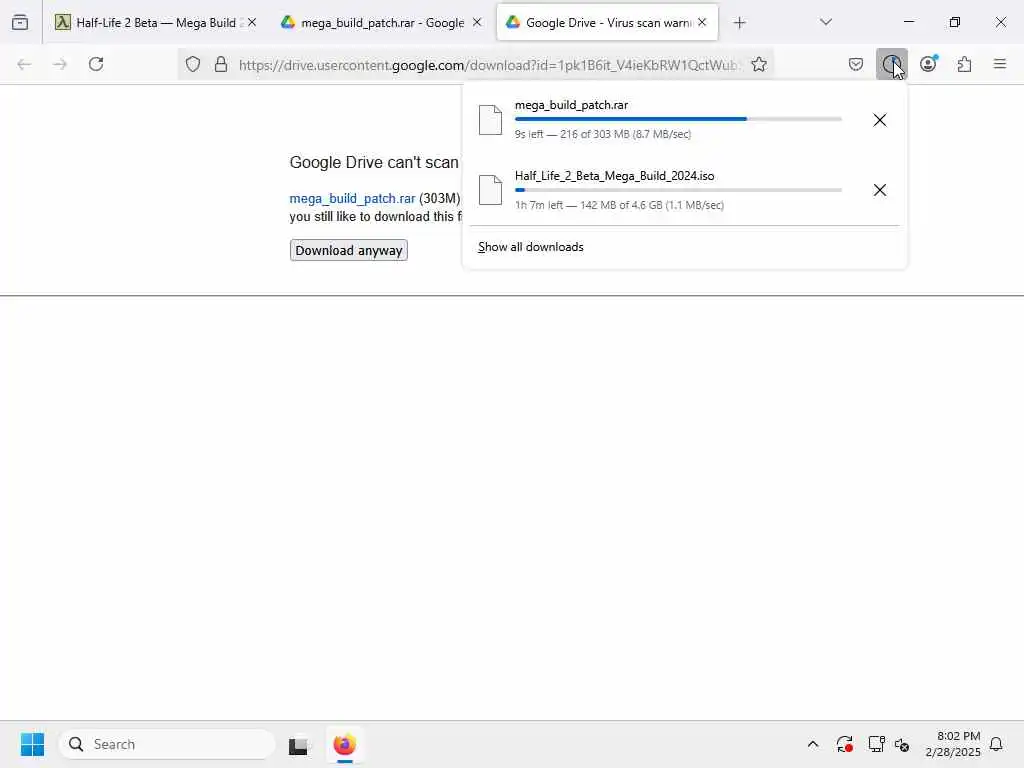This screenshot has height=768, width=1024.
Task: Cancel the Half_Life_2_Beta_Mega_Build_2024.iso download
Action: pos(880,190)
